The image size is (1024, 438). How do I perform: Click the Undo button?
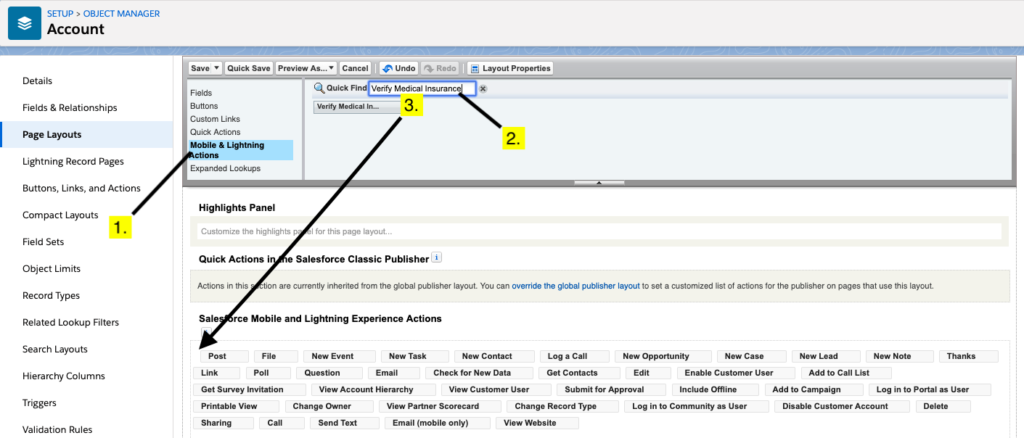pyautogui.click(x=398, y=68)
